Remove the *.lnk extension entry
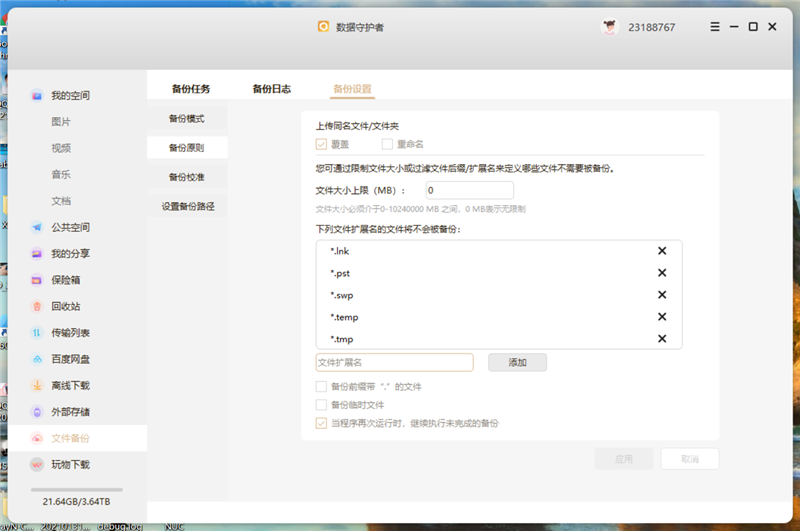800x531 pixels. point(661,251)
